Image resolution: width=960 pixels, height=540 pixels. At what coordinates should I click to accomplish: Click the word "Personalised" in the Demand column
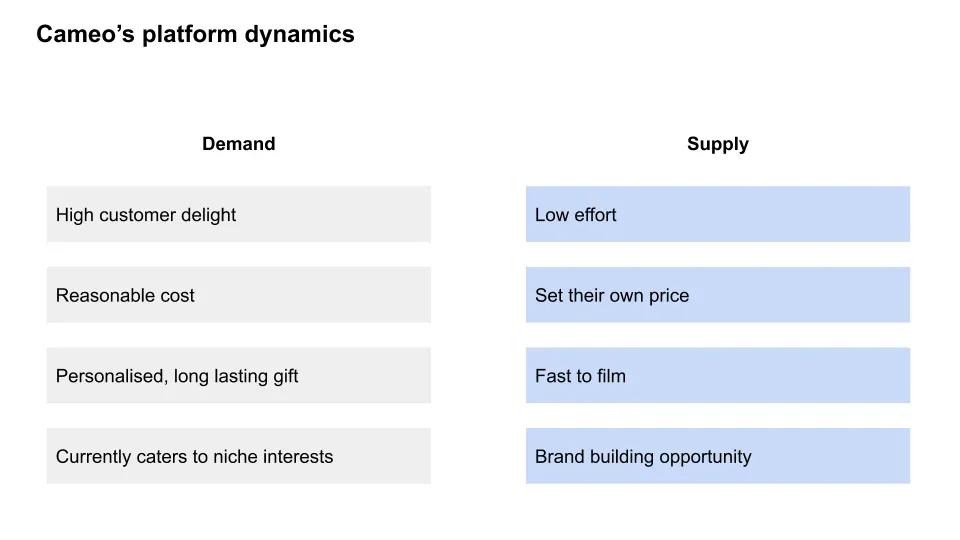click(x=110, y=377)
